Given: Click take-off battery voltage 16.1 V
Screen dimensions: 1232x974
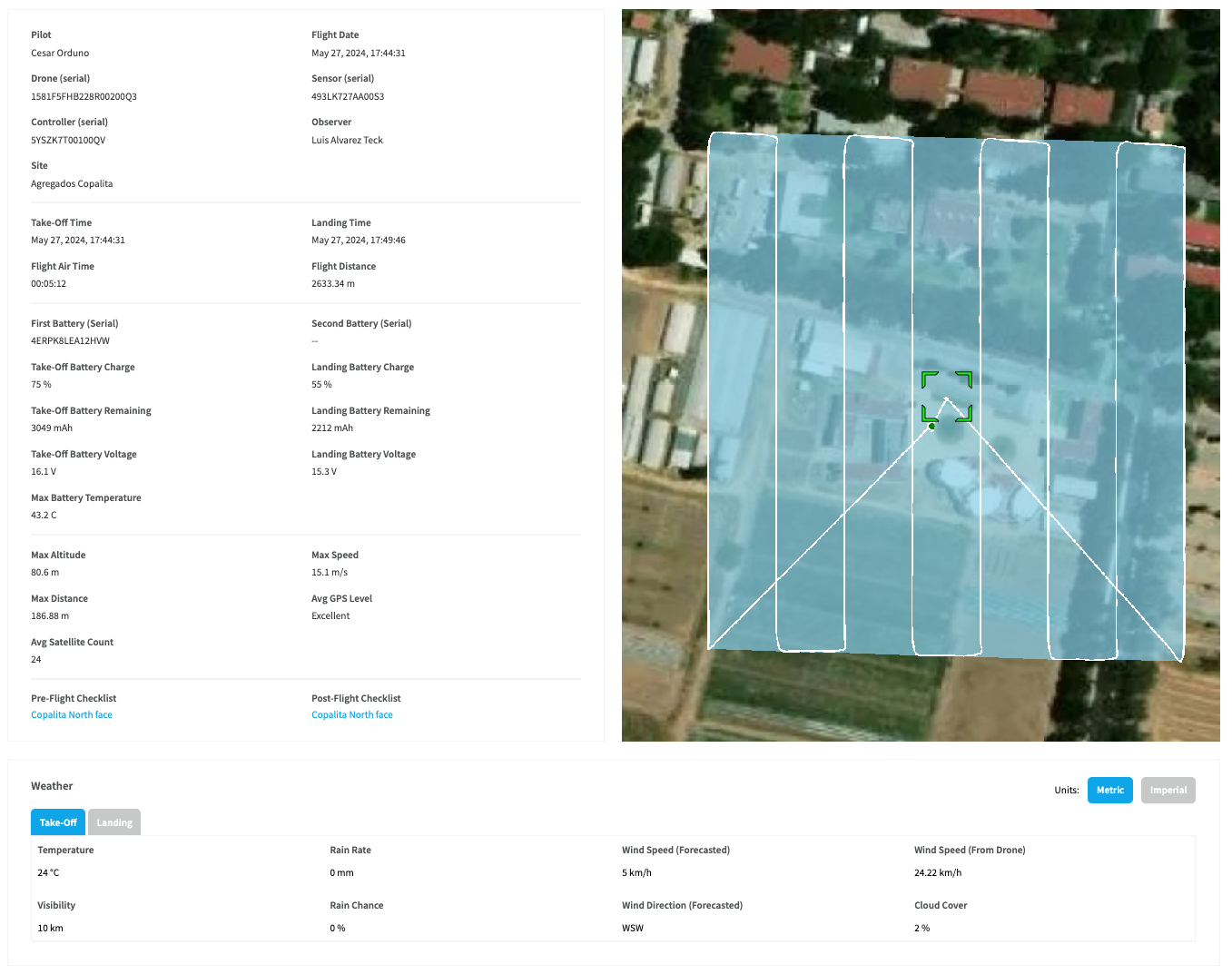Looking at the screenshot, I should (44, 472).
